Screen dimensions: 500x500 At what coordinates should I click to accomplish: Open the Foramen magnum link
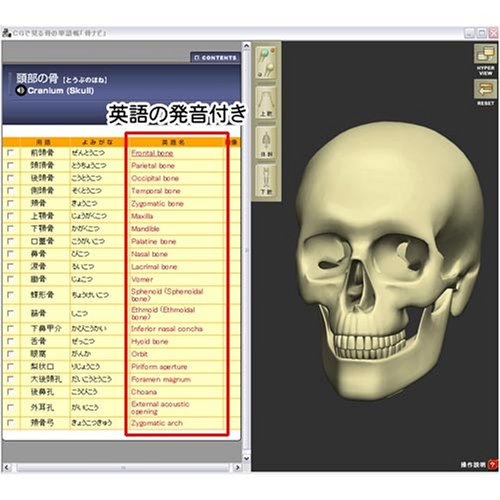click(x=161, y=379)
